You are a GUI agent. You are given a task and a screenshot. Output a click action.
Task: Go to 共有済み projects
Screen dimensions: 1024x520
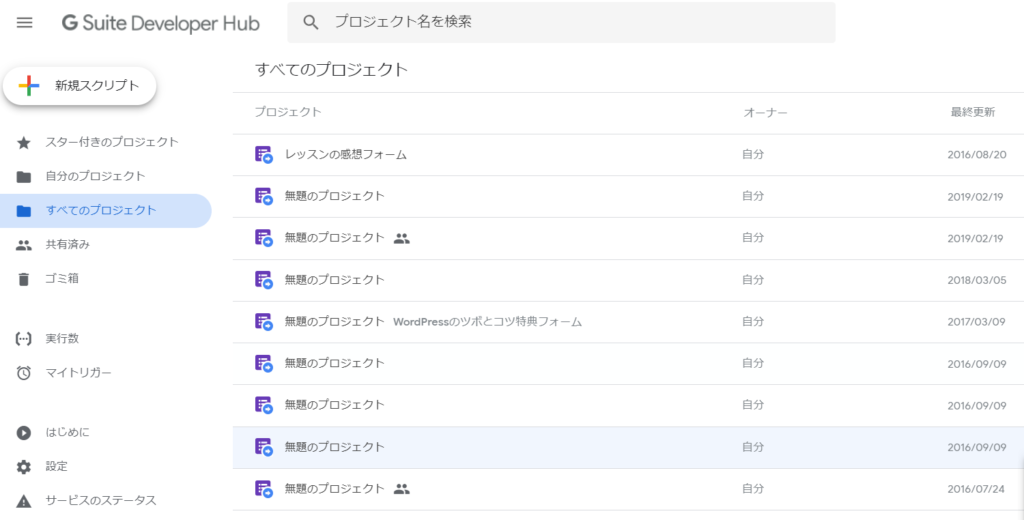pos(68,245)
